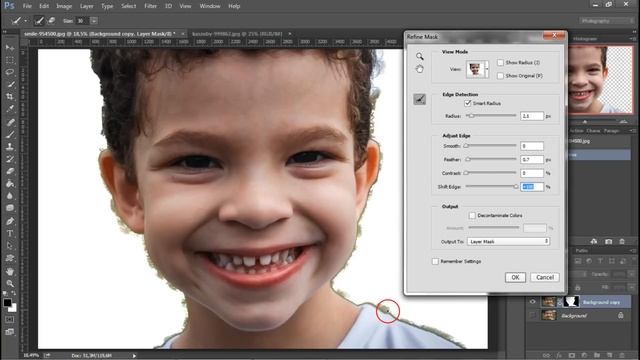Screen dimensions: 640x360
Task: Open the Select menu
Action: coord(129,6)
